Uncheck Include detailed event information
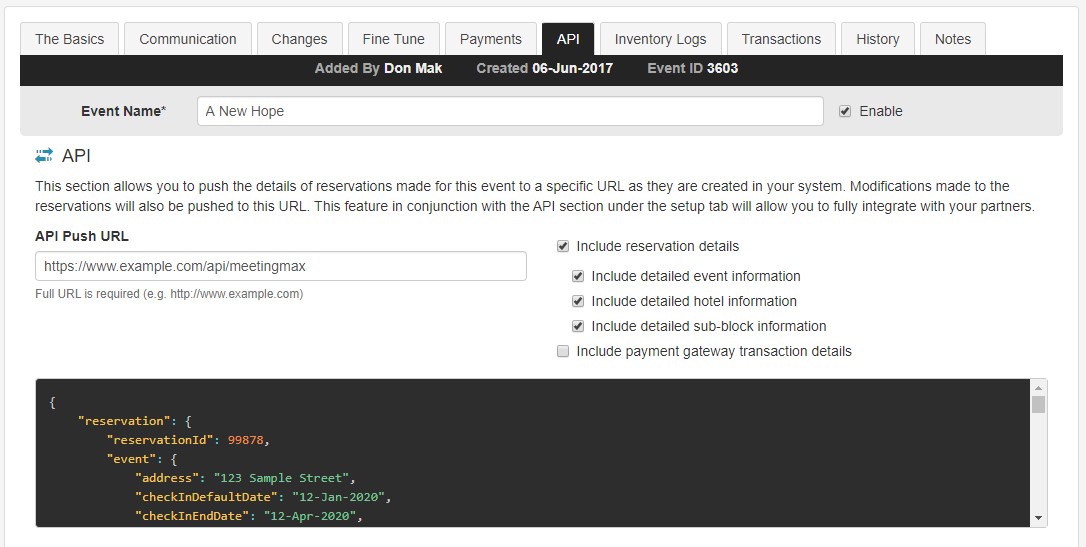1086x547 pixels. (578, 276)
